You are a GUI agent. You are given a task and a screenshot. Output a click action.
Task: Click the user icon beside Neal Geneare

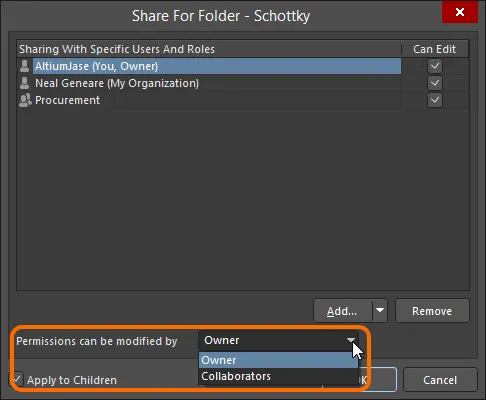click(24, 83)
